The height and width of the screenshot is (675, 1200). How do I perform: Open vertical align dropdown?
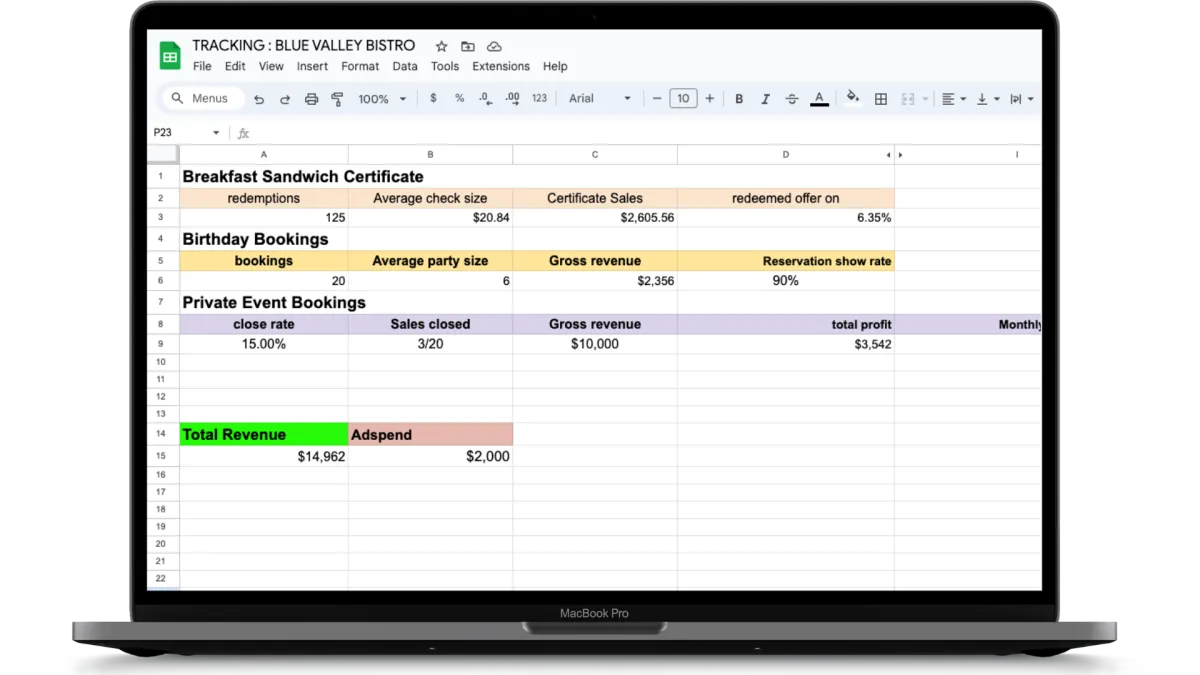pyautogui.click(x=987, y=99)
